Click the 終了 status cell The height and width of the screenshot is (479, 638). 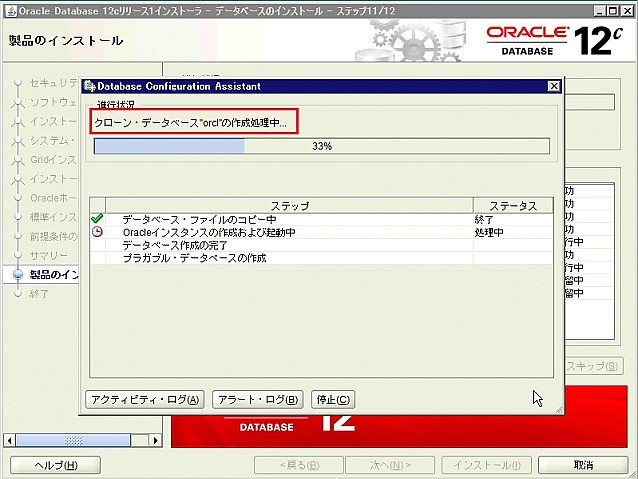[x=513, y=220]
